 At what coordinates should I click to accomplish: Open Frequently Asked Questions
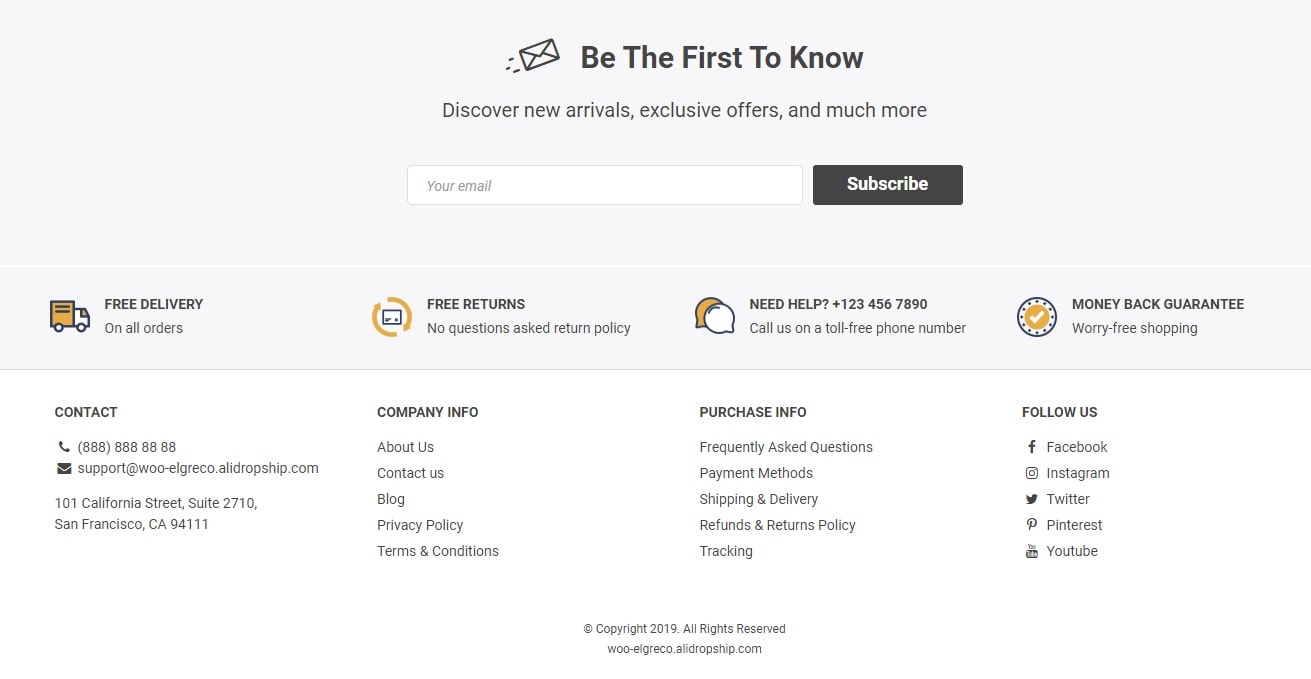tap(786, 447)
